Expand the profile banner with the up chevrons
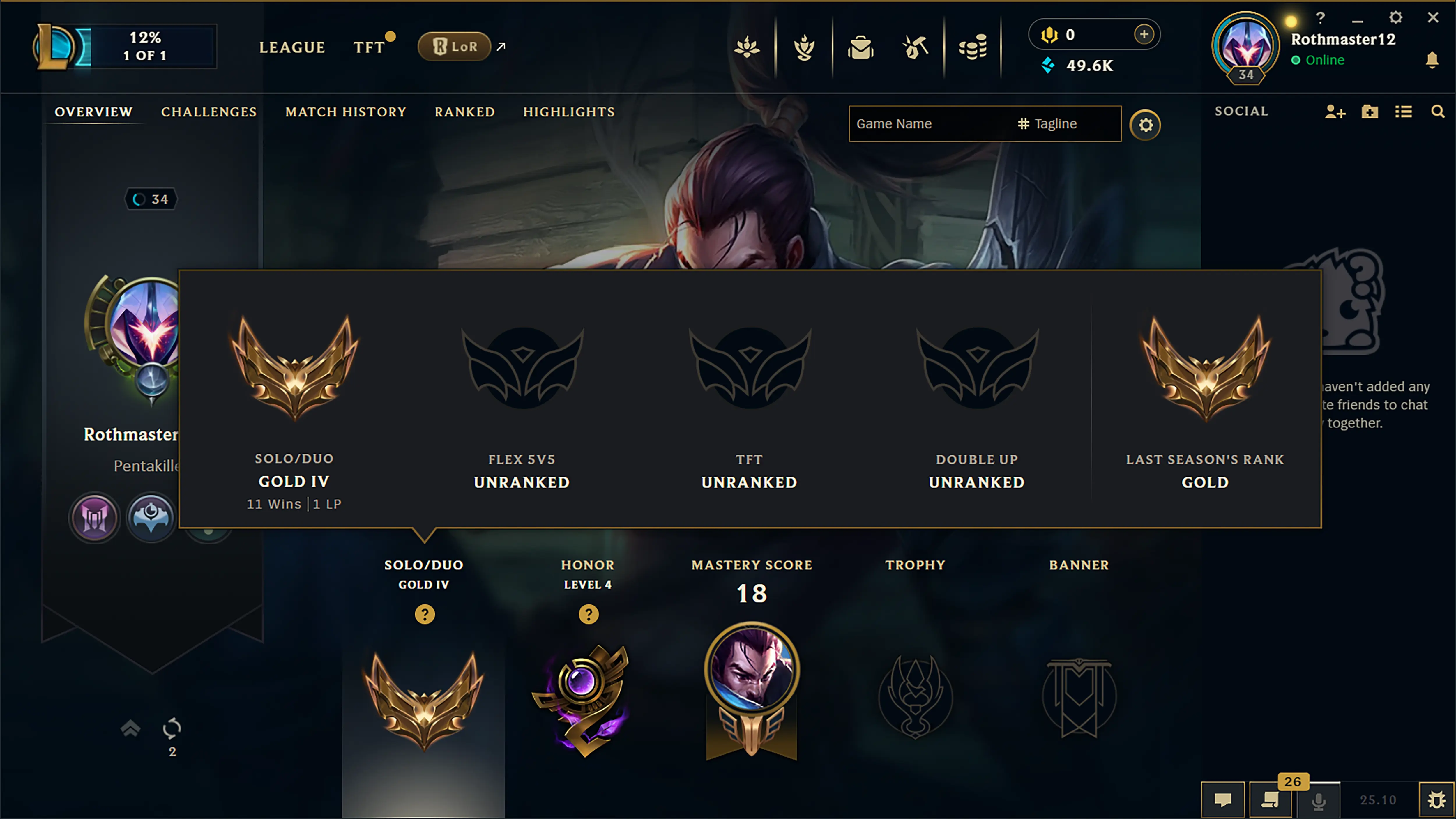Image resolution: width=1456 pixels, height=819 pixels. point(130,728)
